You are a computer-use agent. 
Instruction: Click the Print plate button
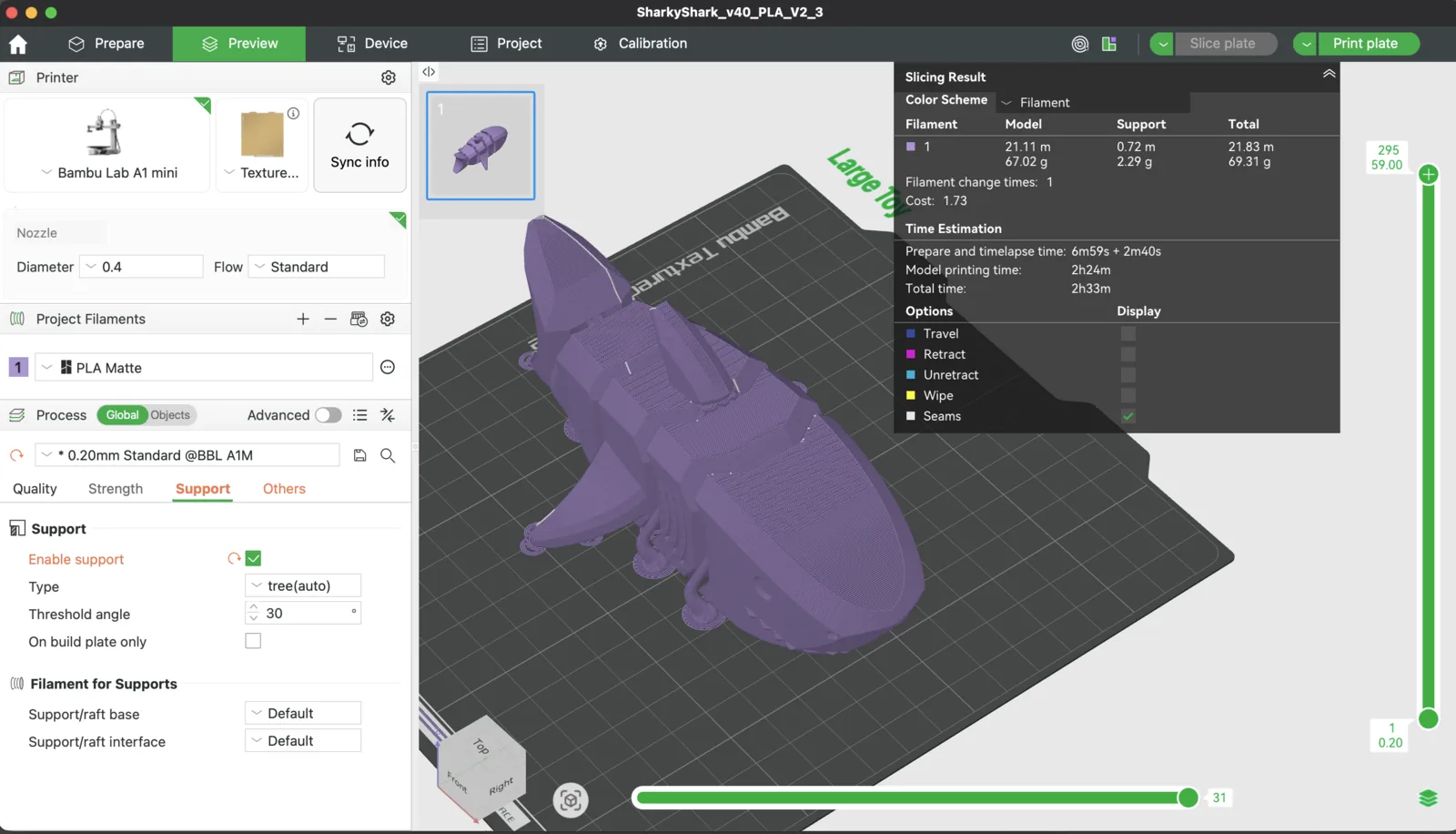pyautogui.click(x=1367, y=43)
